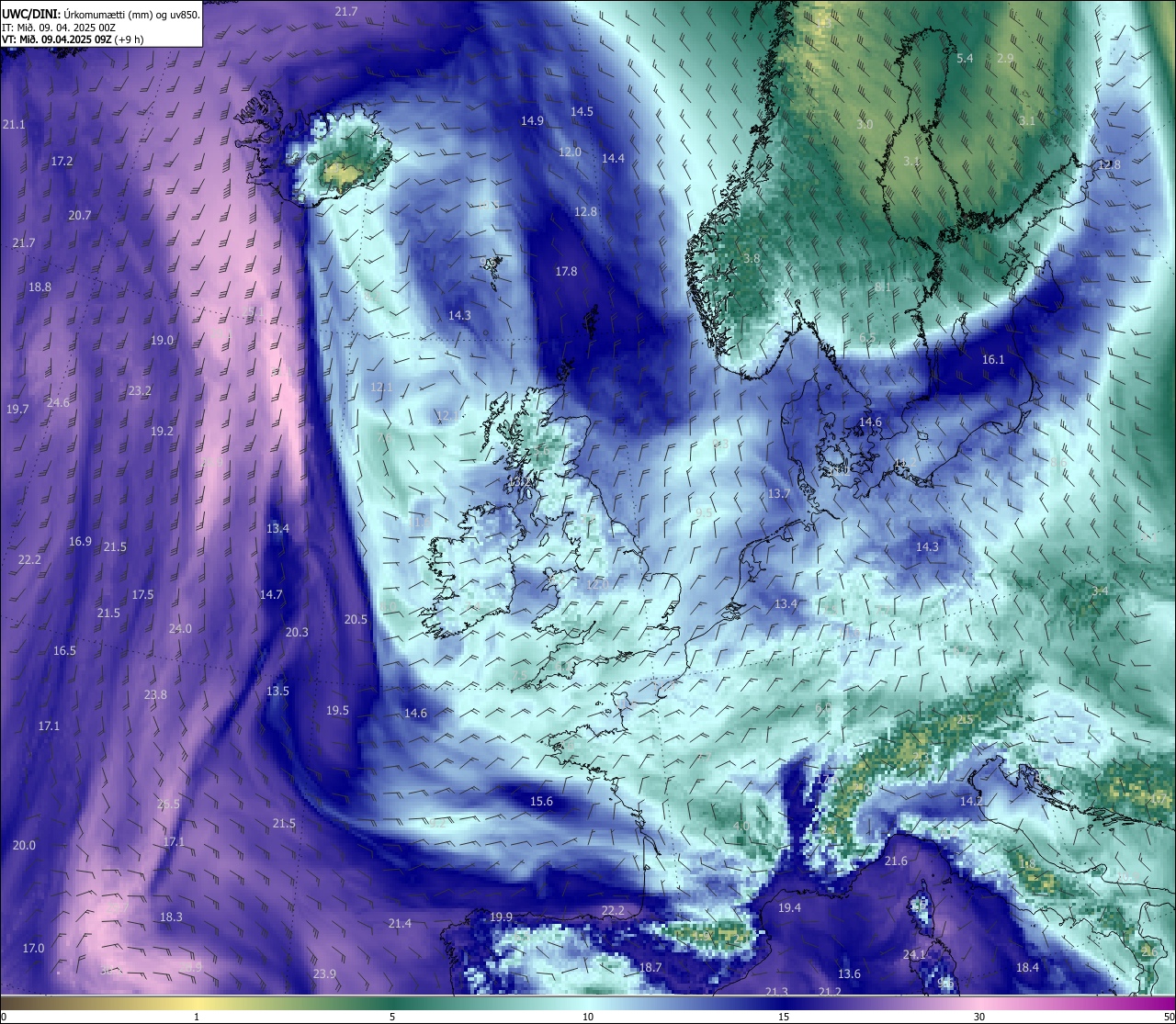This screenshot has height=1024, width=1176.
Task: Click the value 17.8 on the map
Action: tap(566, 271)
